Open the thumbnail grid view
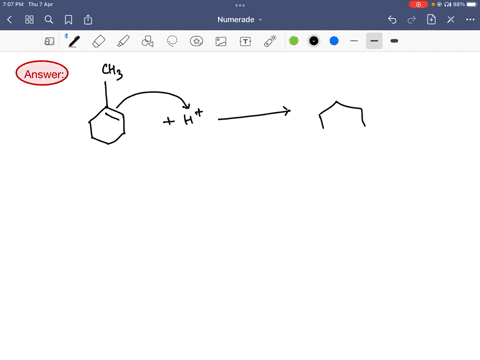This screenshot has width=480, height=360. [x=29, y=20]
